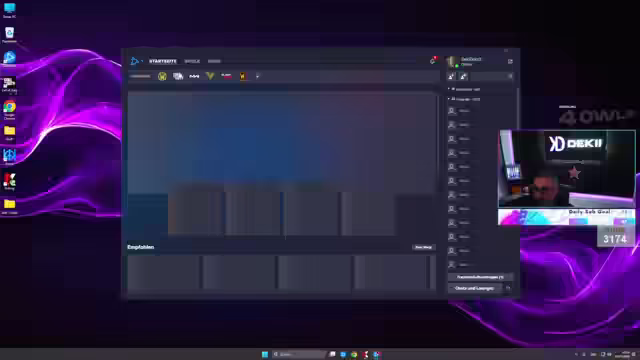Screen dimensions: 640x360
Task: Select the green V Vanguard game icon
Action: (210, 76)
